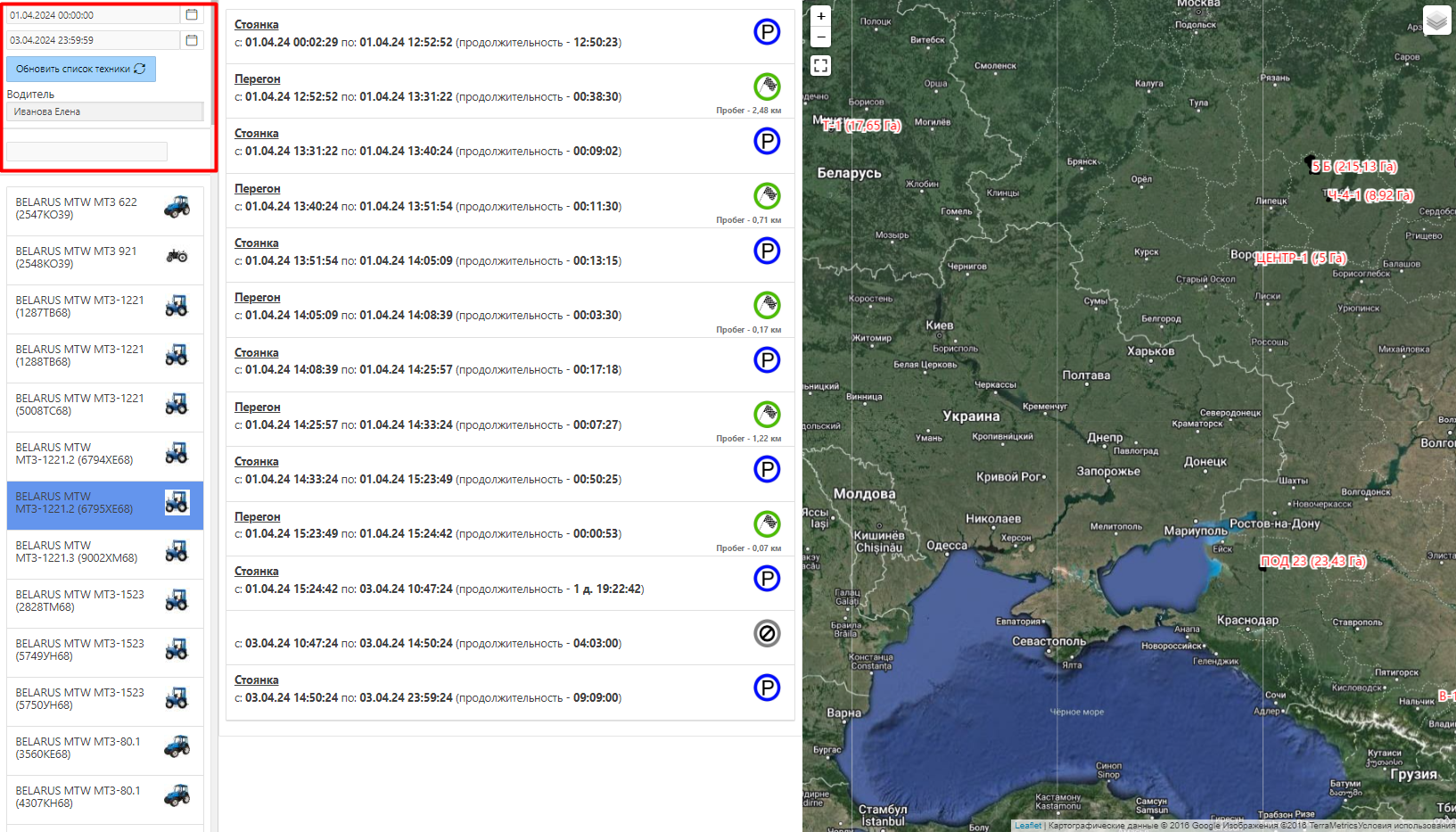This screenshot has width=1456, height=832.
Task: Click map field label 5 Б (215,13 га)
Action: [1353, 167]
